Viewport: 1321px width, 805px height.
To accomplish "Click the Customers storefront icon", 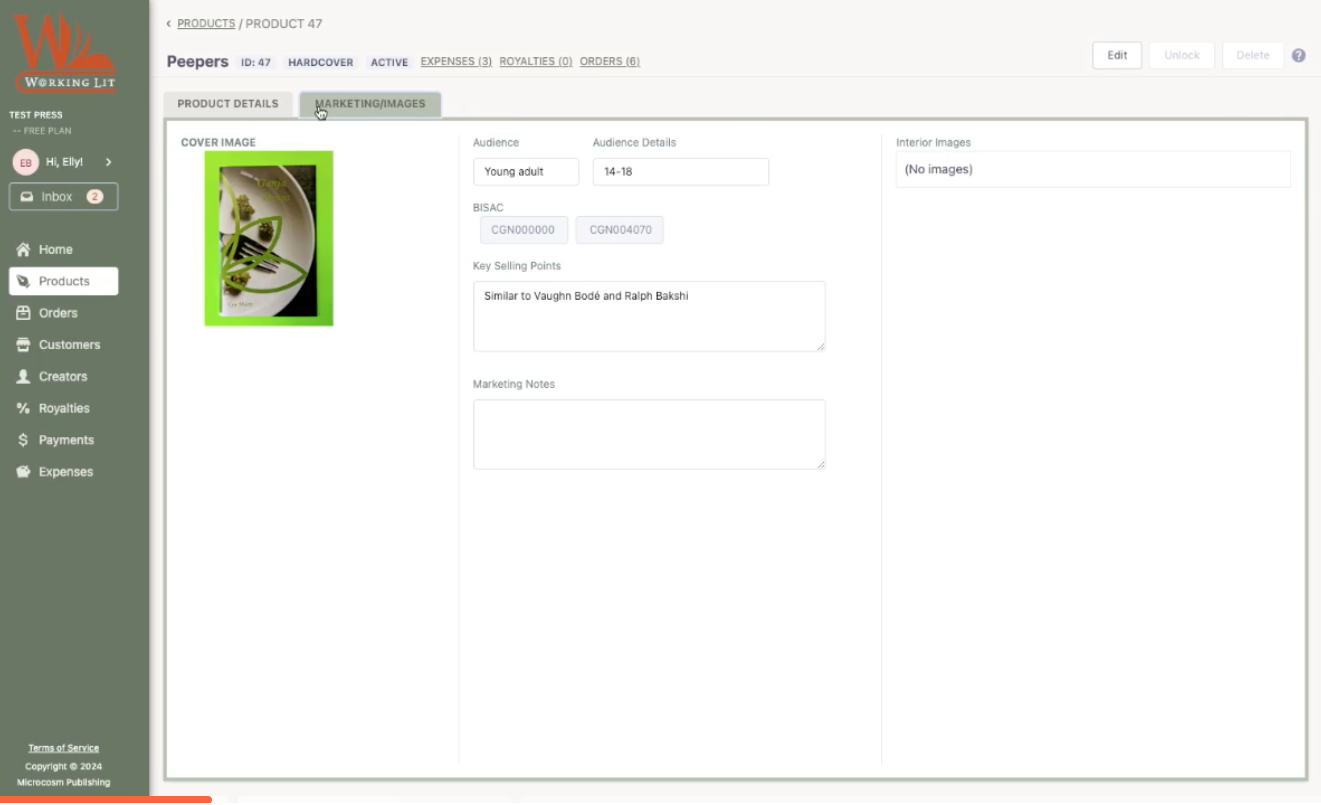I will [23, 345].
